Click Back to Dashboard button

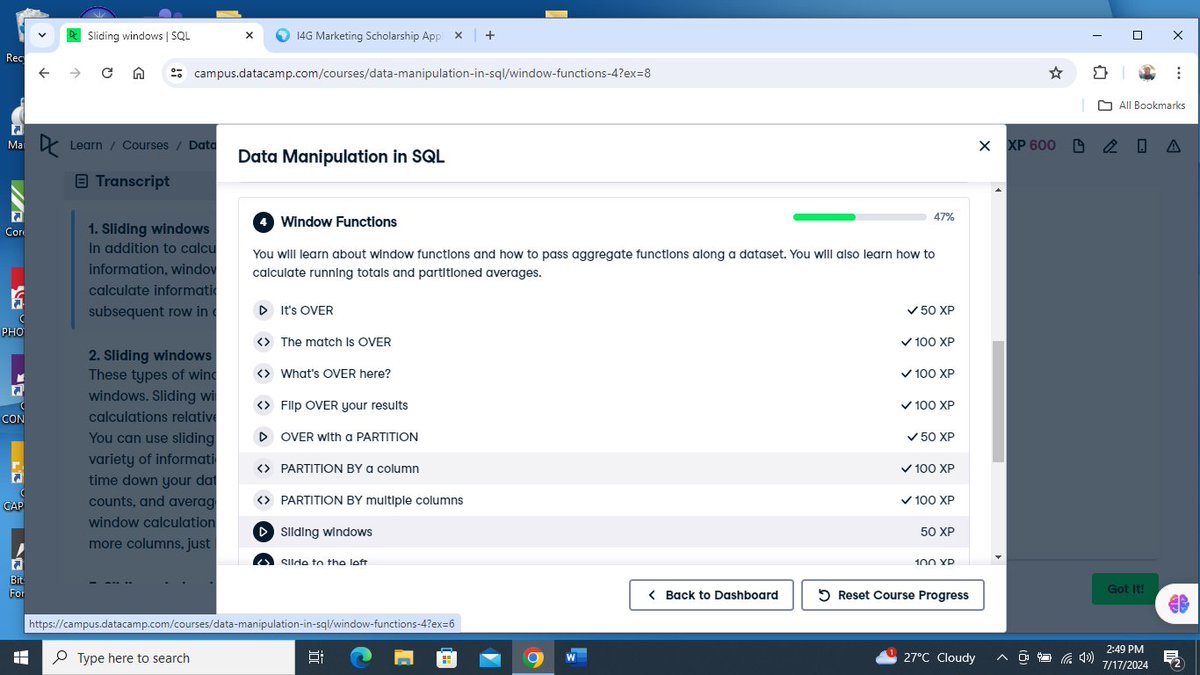click(x=711, y=595)
